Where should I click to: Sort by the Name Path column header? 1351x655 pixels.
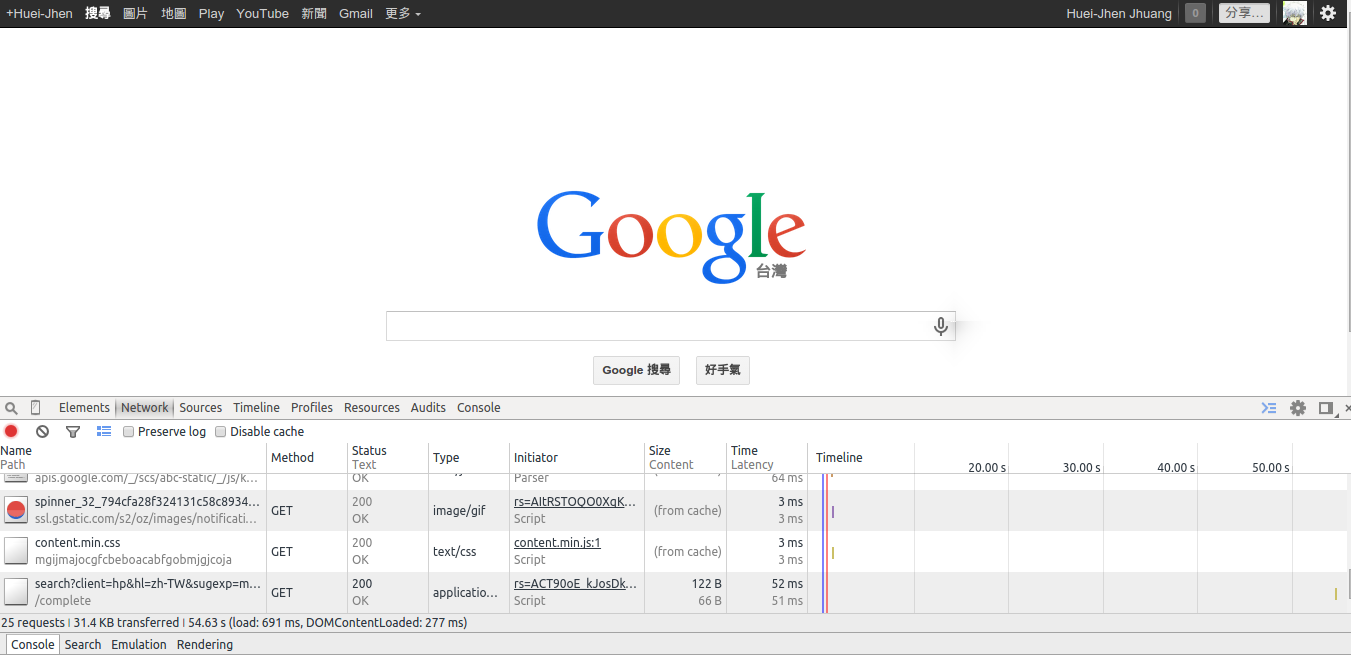click(133, 458)
